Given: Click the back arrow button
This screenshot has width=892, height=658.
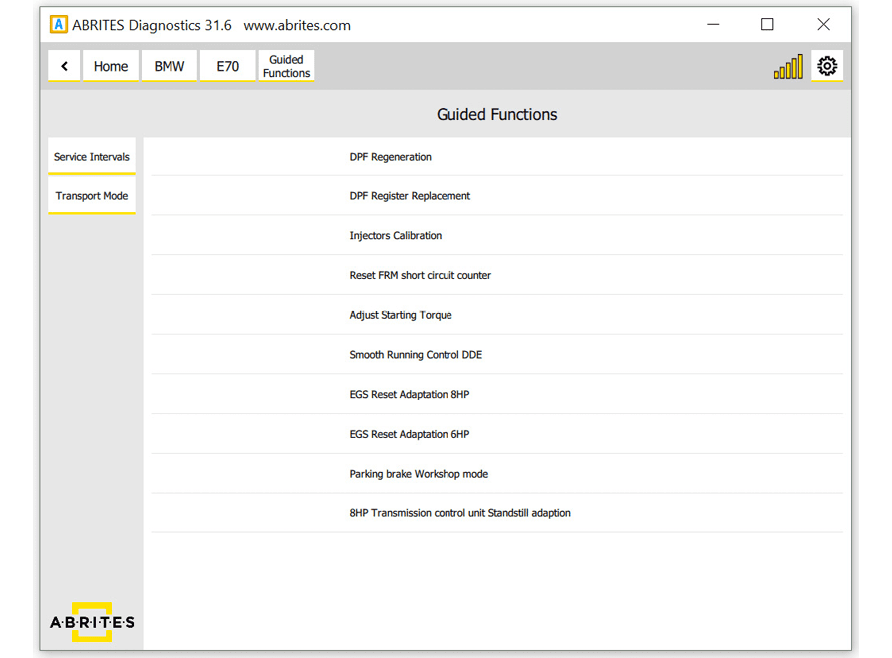Looking at the screenshot, I should pos(64,66).
